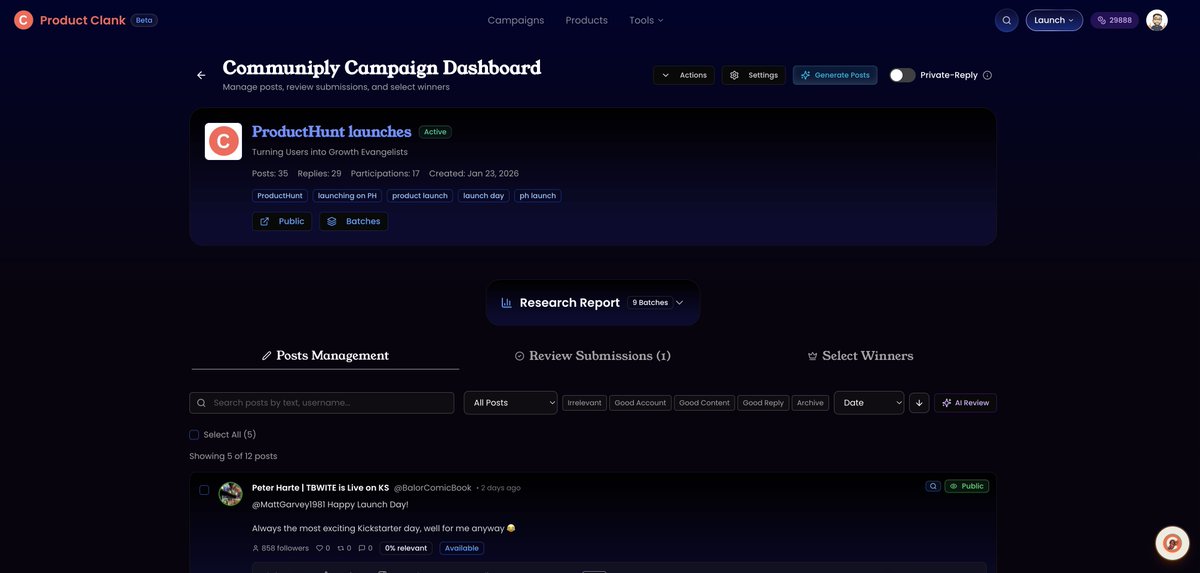Toggle the Good Reply filter chip

tap(763, 403)
